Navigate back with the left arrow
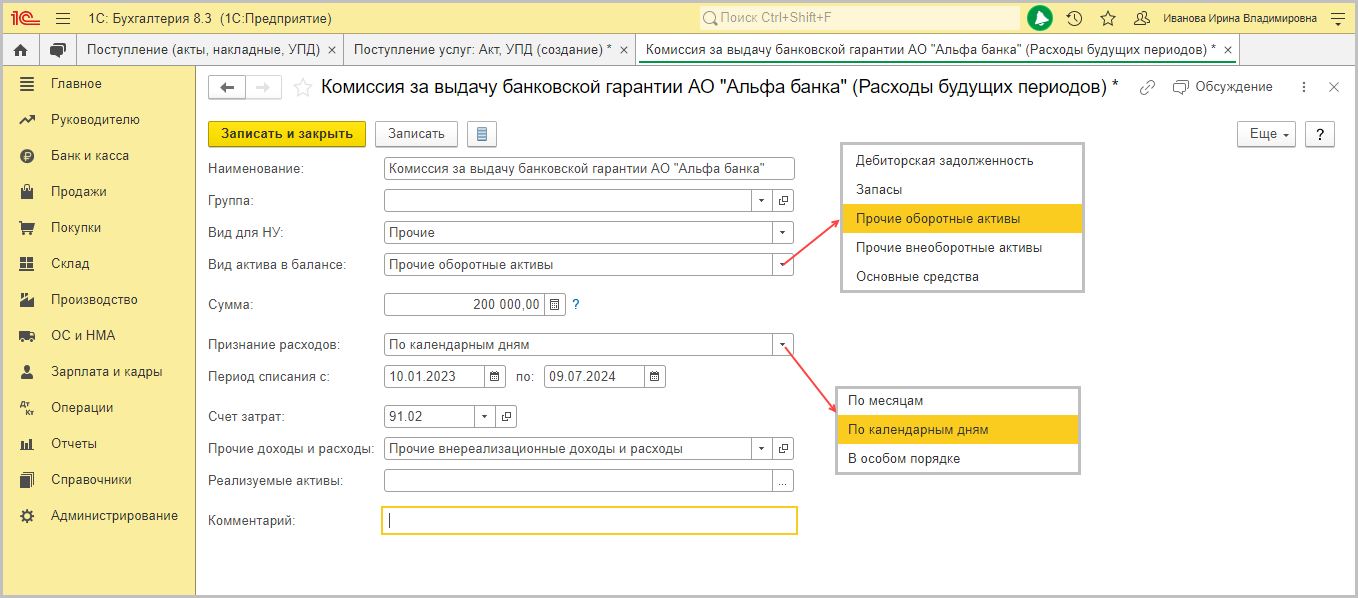 coord(226,88)
